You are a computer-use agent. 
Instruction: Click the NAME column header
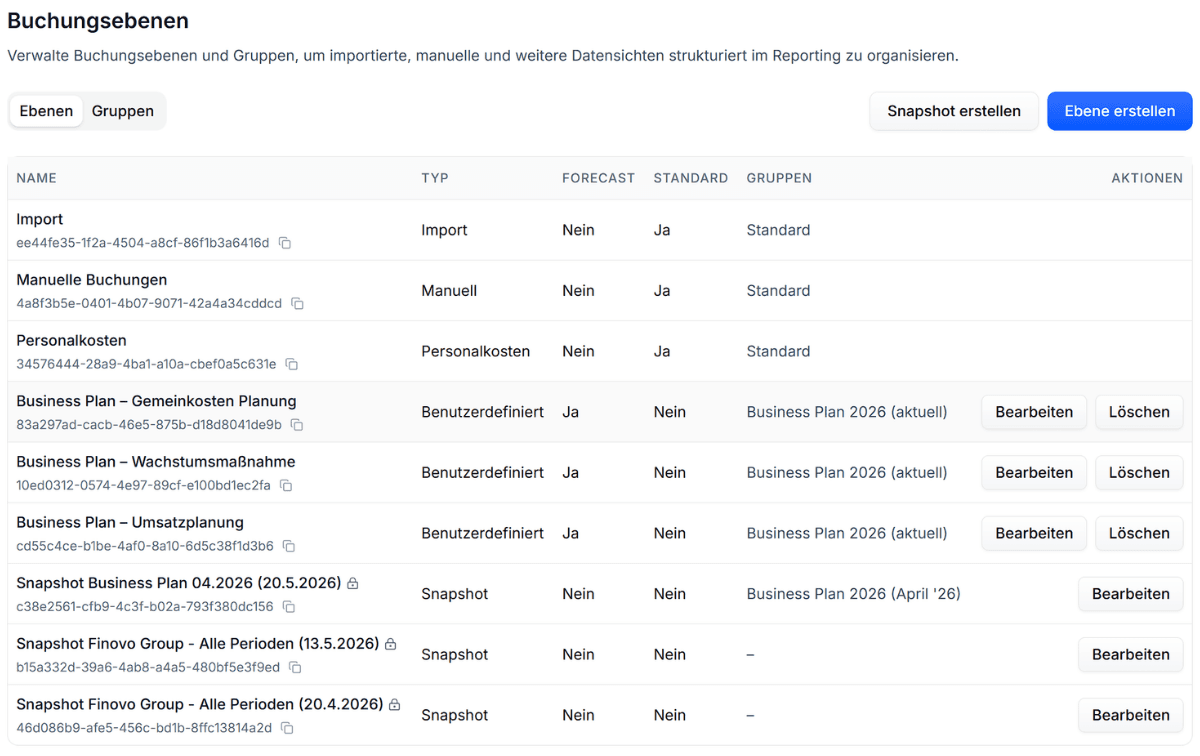pos(36,178)
